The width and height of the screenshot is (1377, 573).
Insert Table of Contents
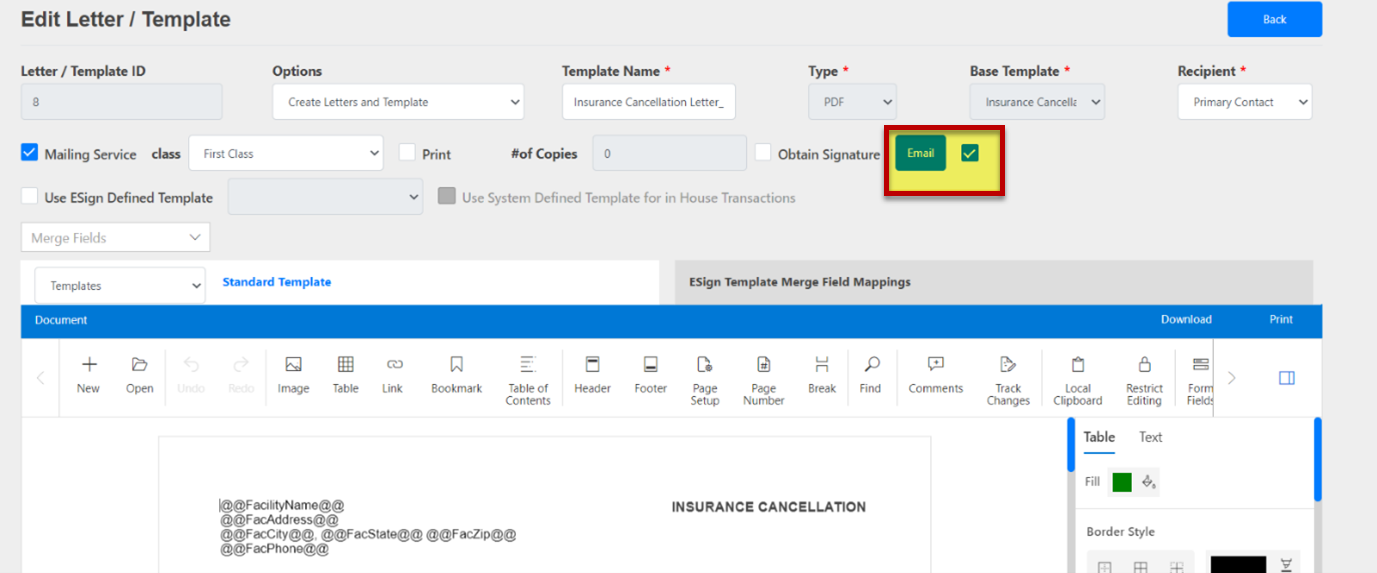click(528, 380)
